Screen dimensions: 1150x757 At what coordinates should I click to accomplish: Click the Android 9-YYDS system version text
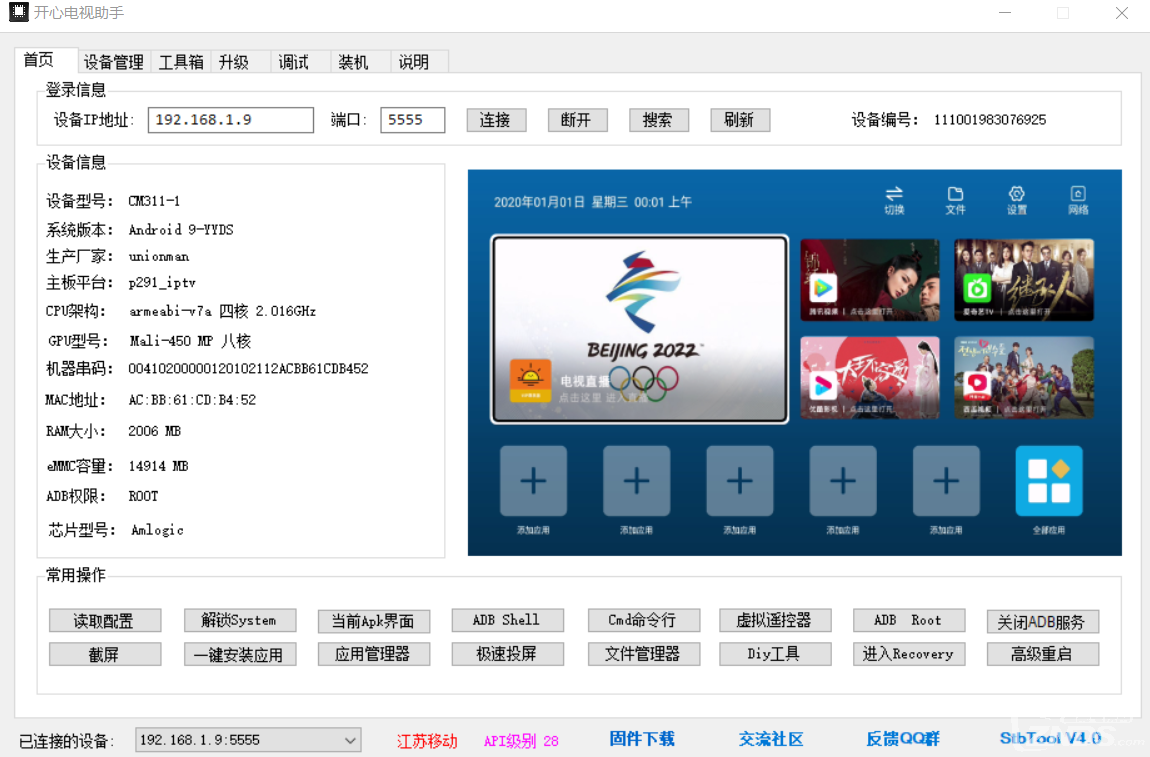(180, 230)
